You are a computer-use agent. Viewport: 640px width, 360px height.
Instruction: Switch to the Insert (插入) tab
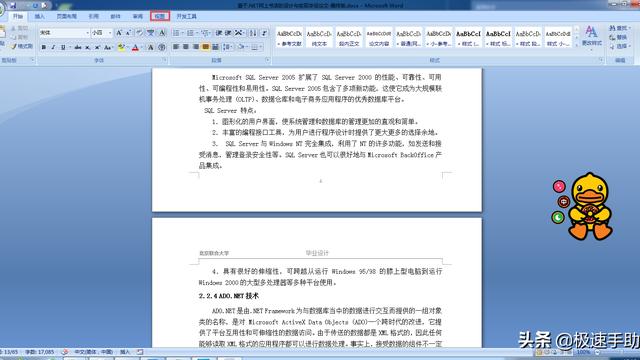click(x=40, y=16)
